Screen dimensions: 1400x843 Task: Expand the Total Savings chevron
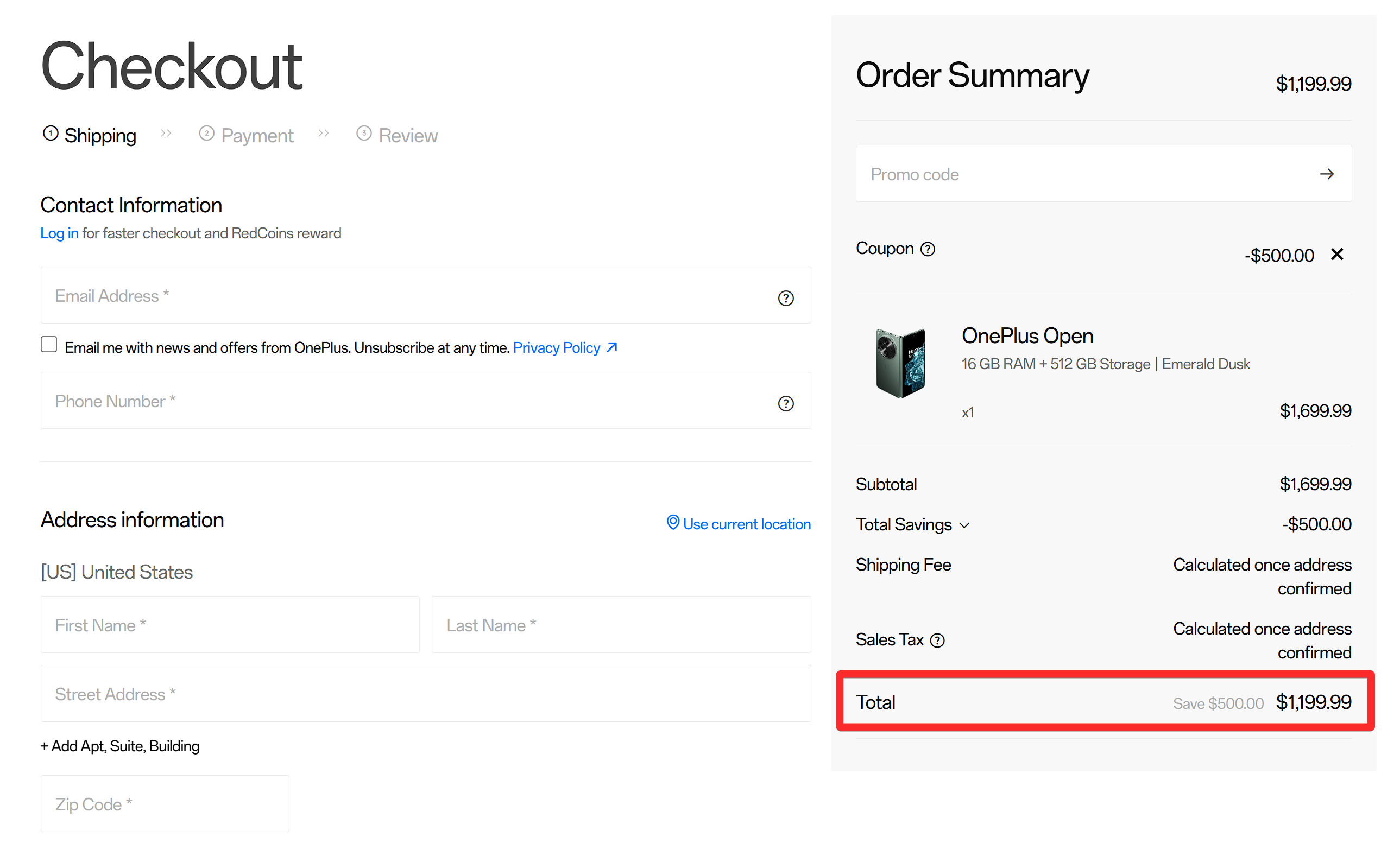point(964,525)
